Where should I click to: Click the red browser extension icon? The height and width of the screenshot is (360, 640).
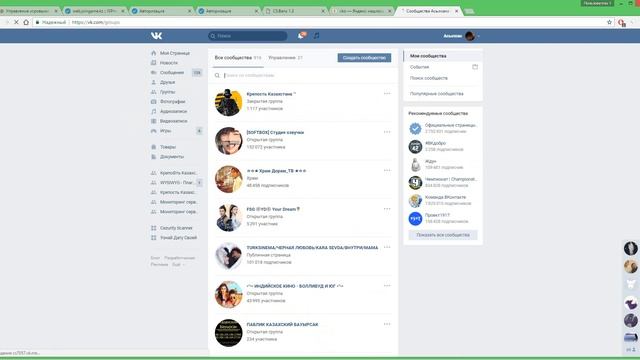pyautogui.click(x=622, y=23)
